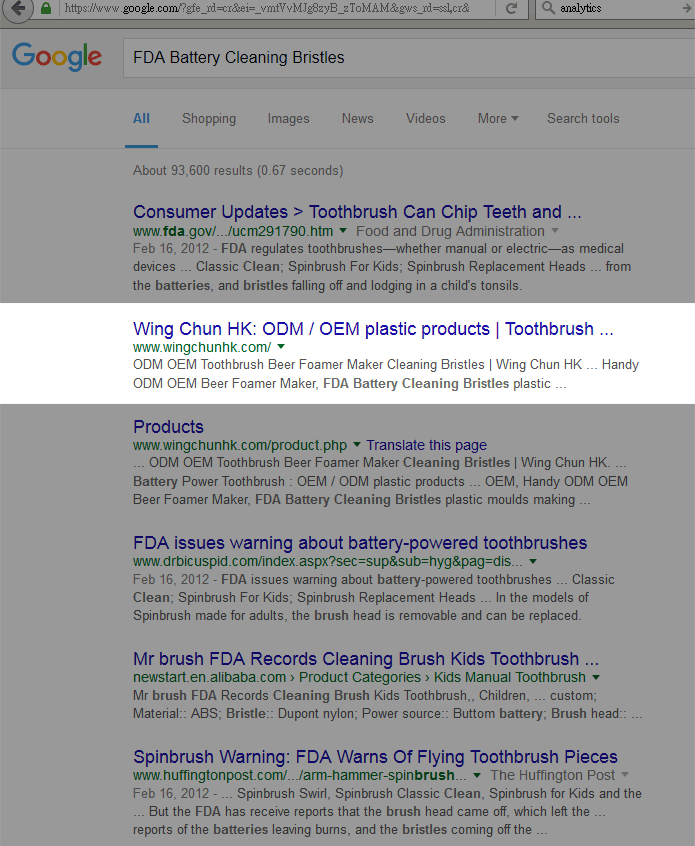Expand dropdown arrow beside wingchunhk.com/product.php
The width and height of the screenshot is (695, 846).
[357, 445]
